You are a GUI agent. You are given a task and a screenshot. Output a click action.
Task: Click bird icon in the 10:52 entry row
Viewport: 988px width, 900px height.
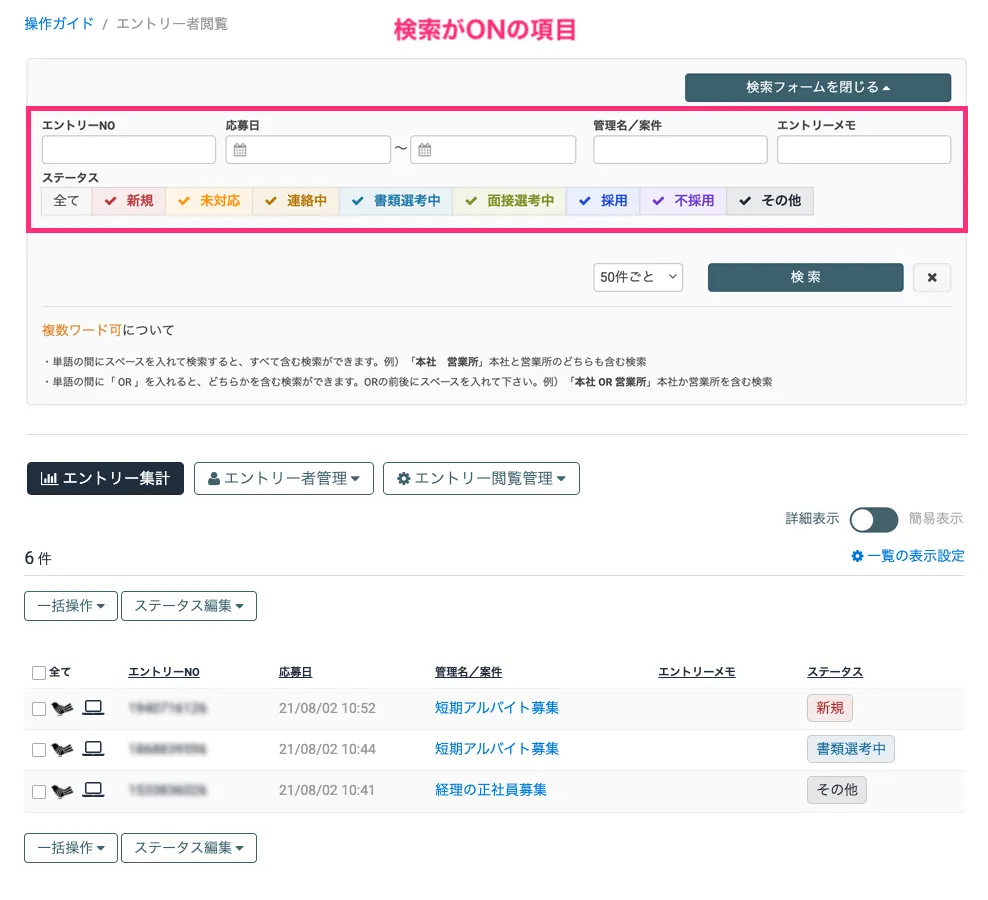click(x=63, y=708)
